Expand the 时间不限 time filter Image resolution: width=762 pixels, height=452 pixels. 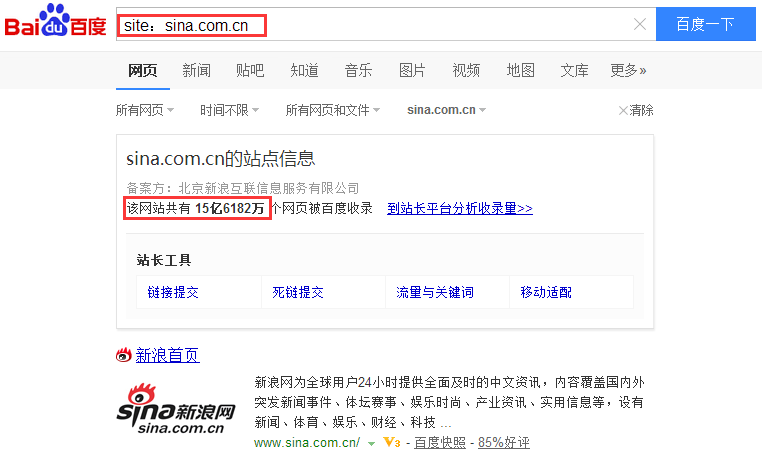[x=229, y=110]
